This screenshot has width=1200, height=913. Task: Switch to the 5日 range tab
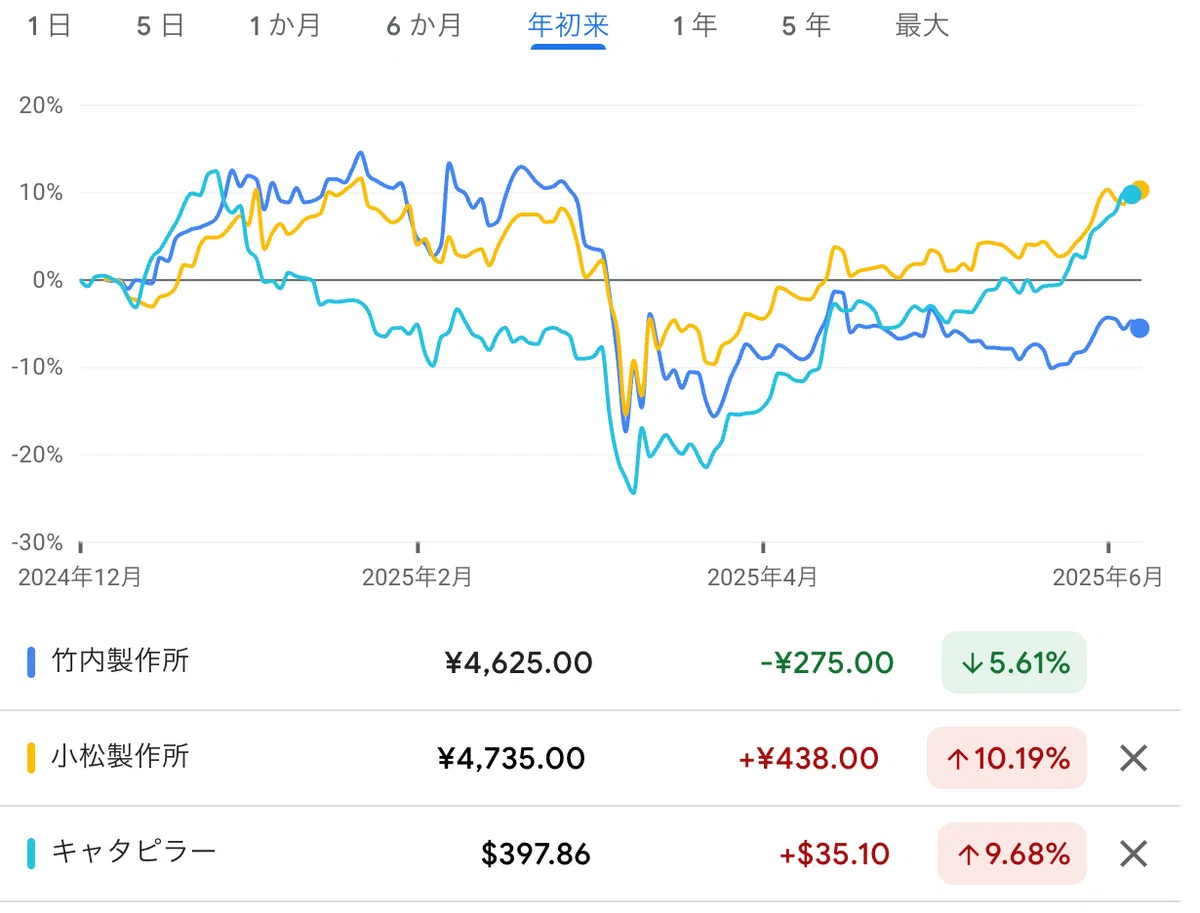(161, 26)
